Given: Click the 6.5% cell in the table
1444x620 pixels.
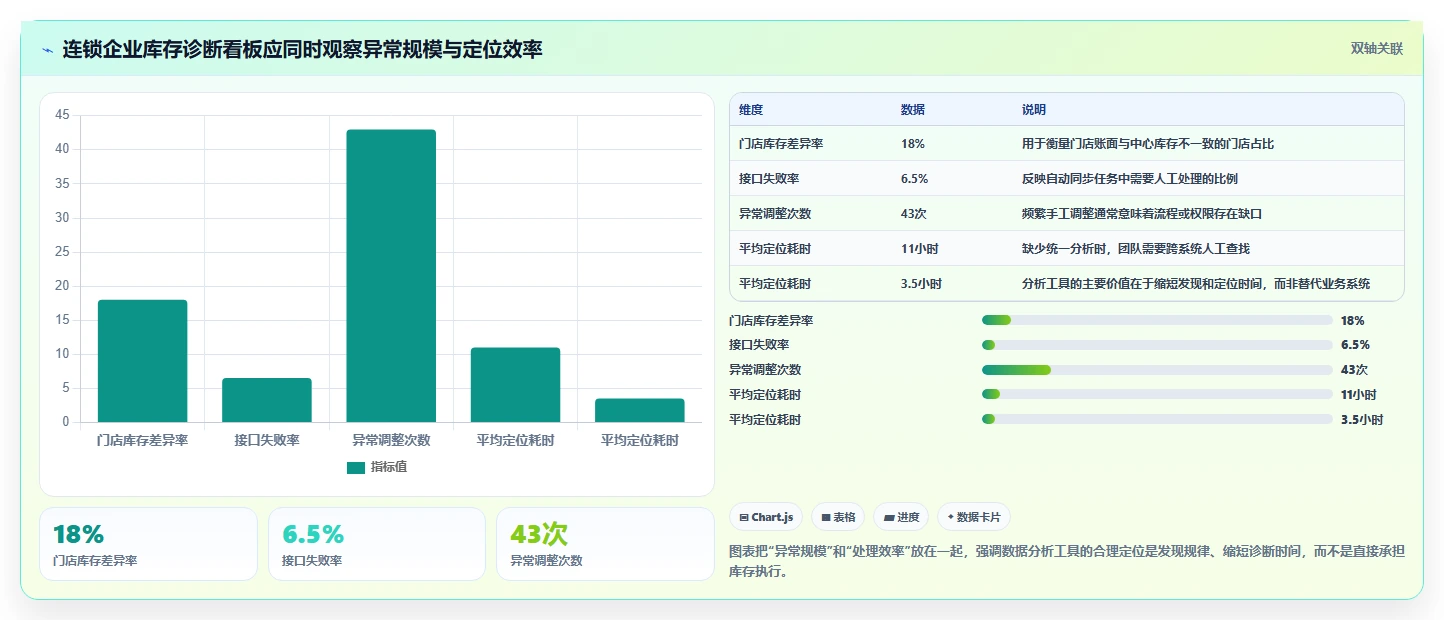Looking at the screenshot, I should point(915,179).
